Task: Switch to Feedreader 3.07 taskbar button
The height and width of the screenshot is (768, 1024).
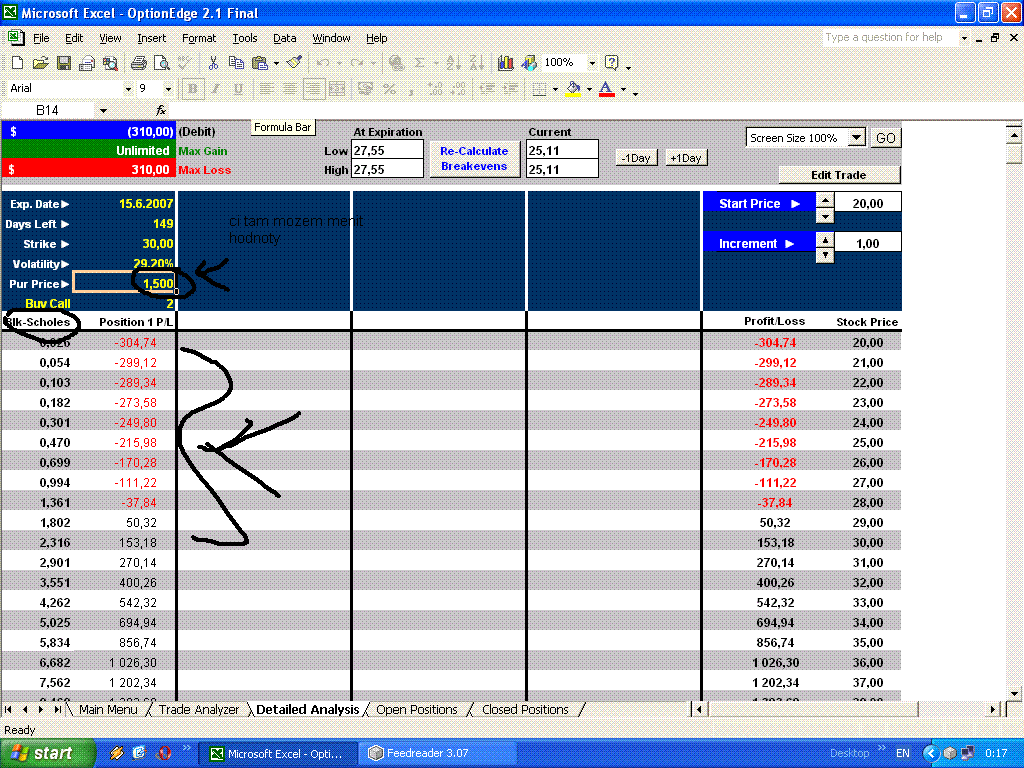Action: (439, 753)
